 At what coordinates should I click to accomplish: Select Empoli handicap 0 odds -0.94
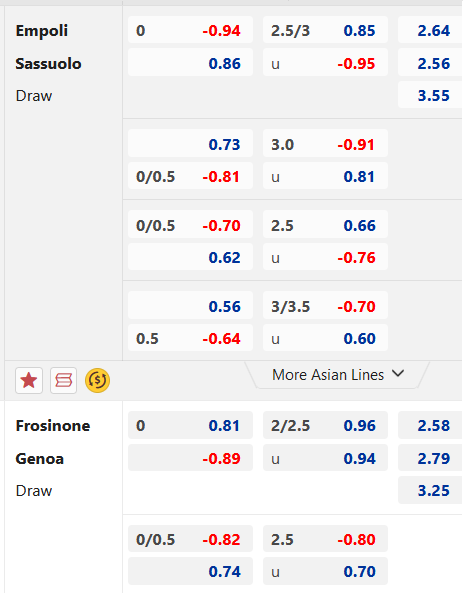(190, 30)
